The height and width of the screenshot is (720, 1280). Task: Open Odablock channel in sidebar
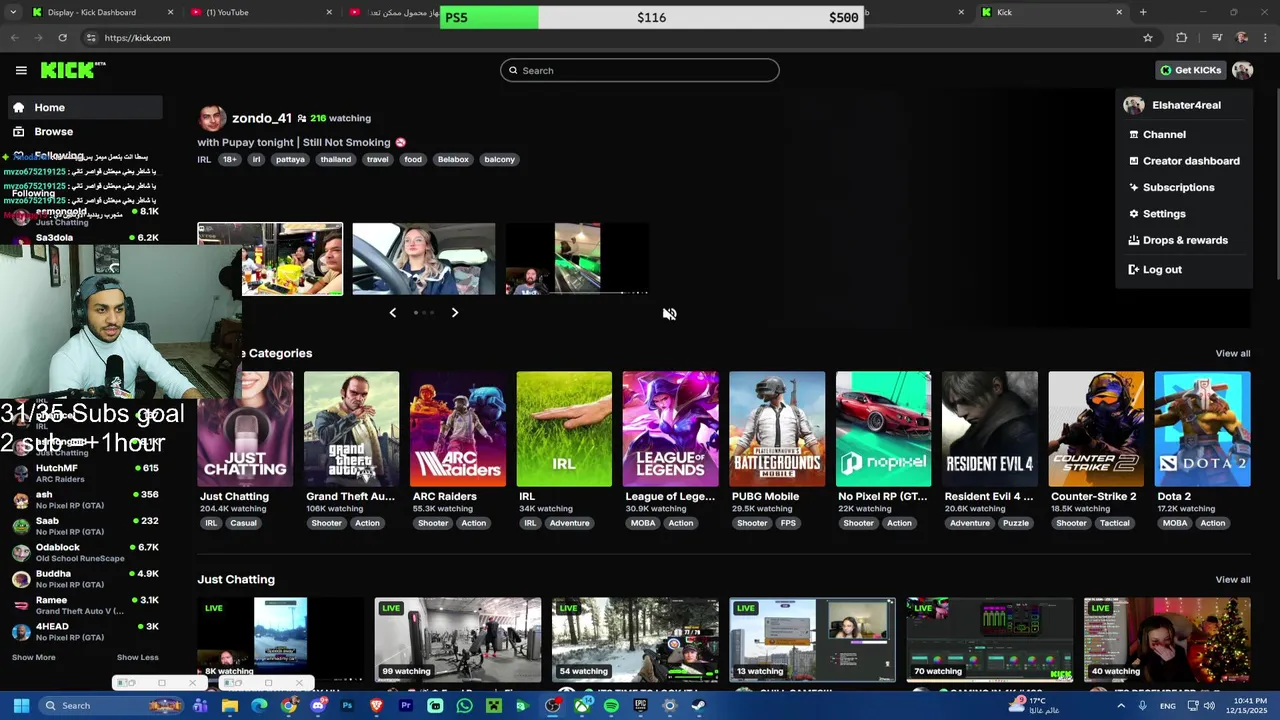tap(85, 552)
